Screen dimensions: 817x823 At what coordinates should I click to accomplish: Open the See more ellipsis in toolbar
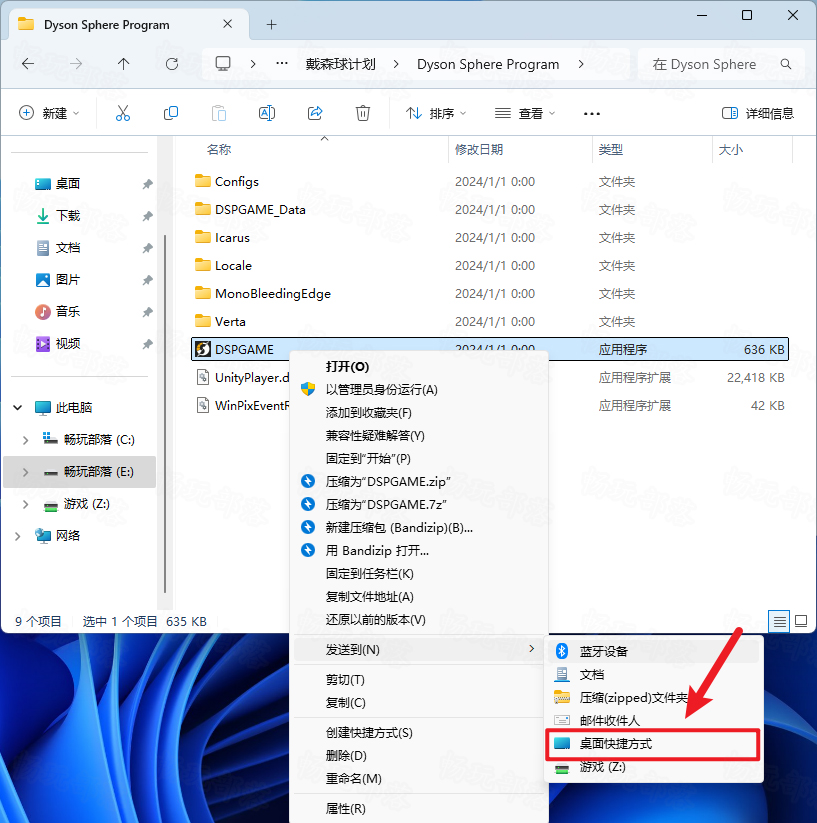tap(592, 114)
